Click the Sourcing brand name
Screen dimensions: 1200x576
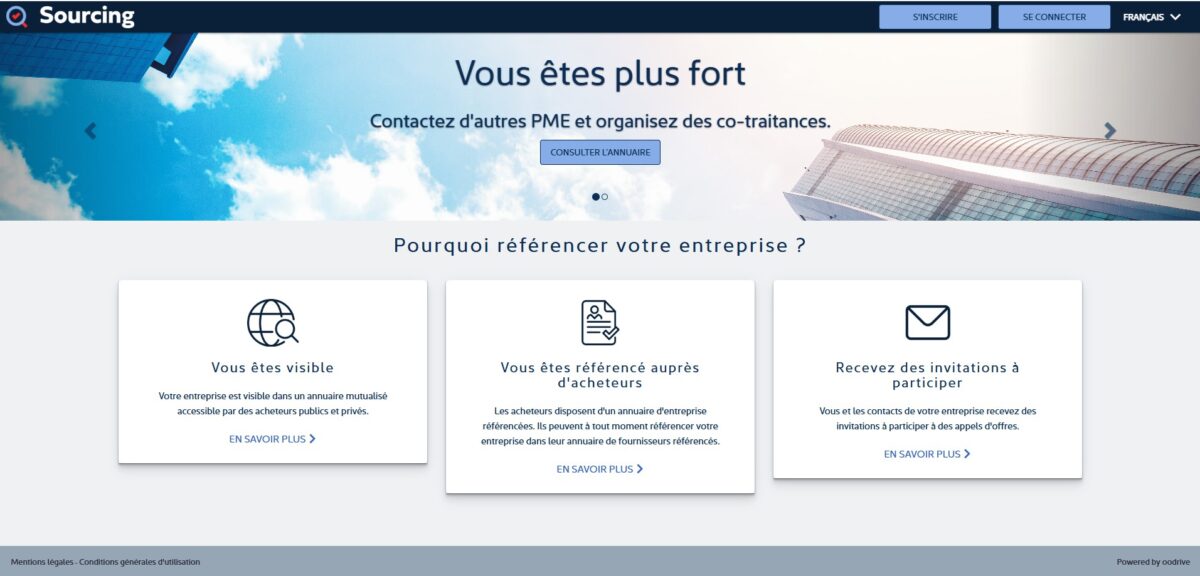87,16
